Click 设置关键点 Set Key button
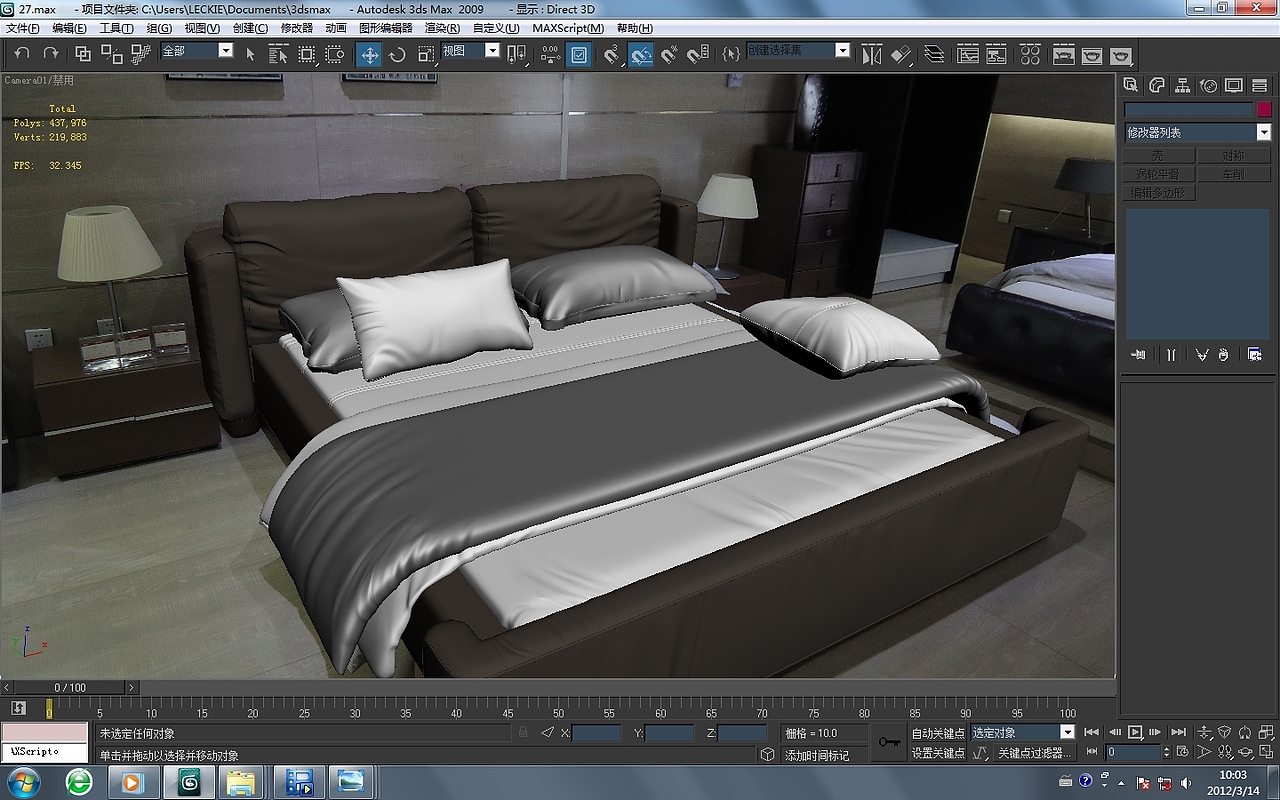Screen dimensions: 1280x800 pyautogui.click(x=938, y=753)
